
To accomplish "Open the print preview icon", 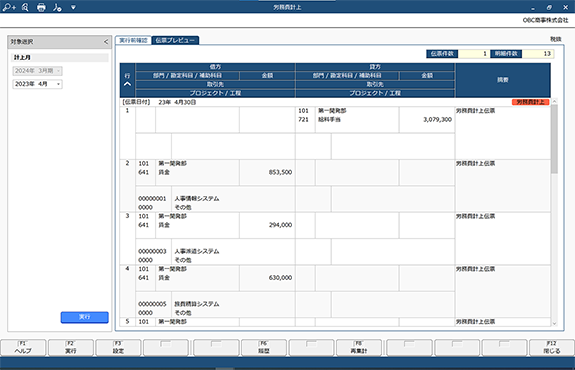I will coord(25,7).
